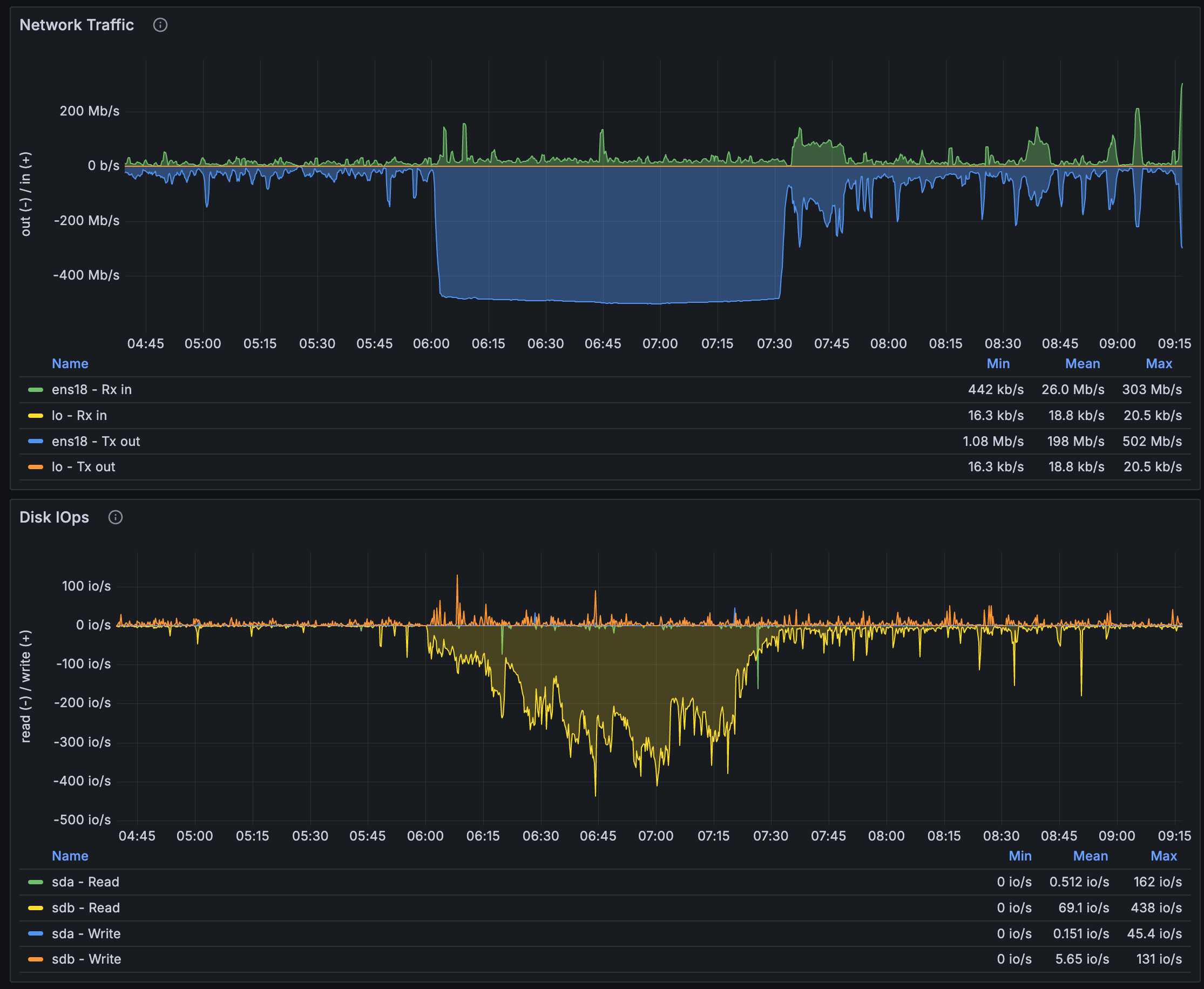This screenshot has height=989, width=1204.
Task: Open the Disk IOps panel title menu
Action: (x=54, y=517)
